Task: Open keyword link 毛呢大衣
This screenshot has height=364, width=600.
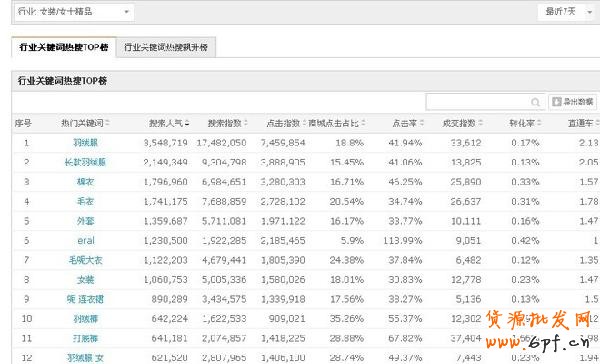Action: pyautogui.click(x=86, y=260)
